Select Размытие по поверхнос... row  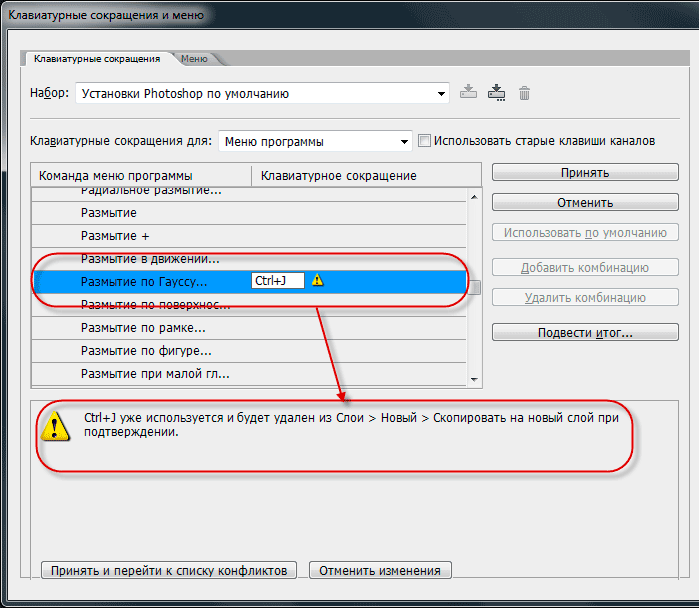(x=249, y=305)
